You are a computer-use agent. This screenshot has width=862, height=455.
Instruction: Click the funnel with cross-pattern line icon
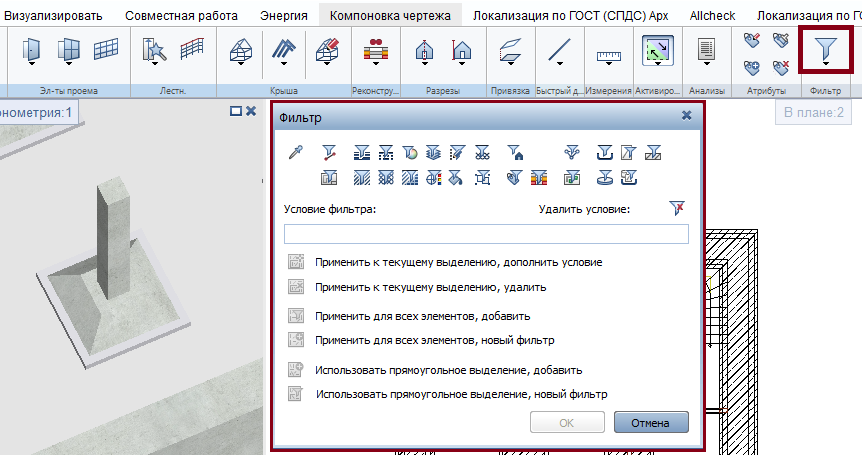(482, 152)
